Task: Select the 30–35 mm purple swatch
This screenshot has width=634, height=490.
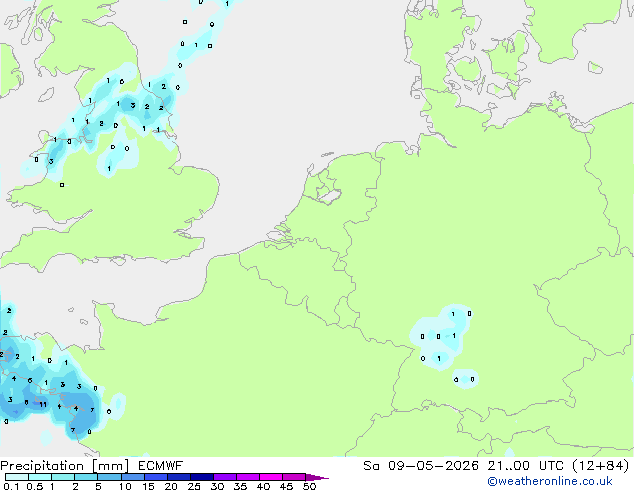Action: [225, 477]
